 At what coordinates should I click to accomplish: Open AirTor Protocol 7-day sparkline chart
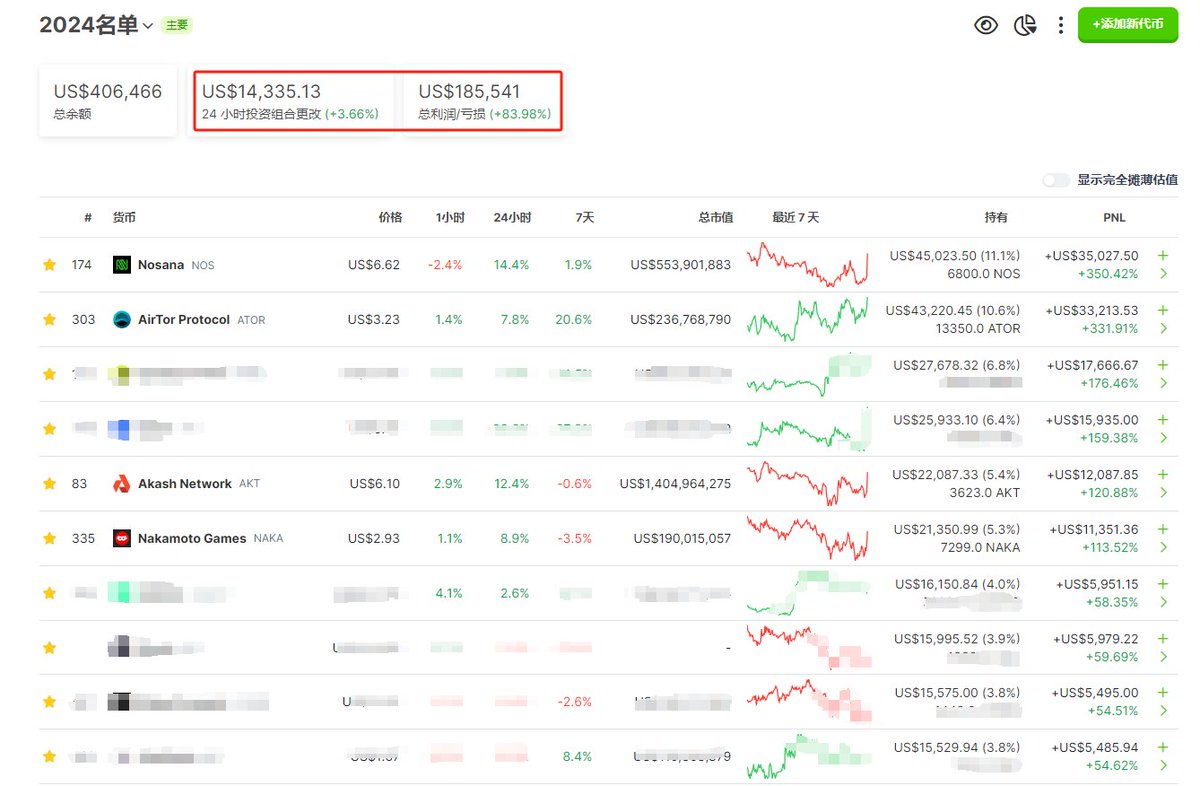(x=808, y=319)
